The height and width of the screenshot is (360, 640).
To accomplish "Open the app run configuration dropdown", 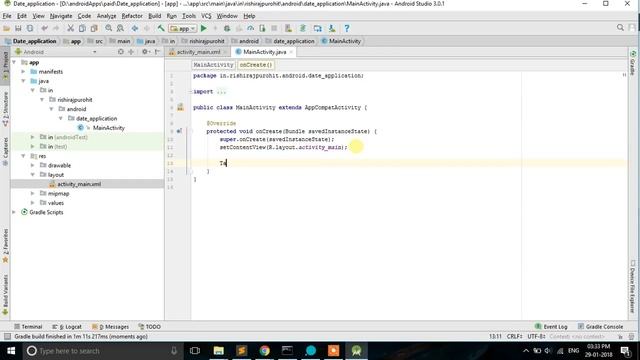I will pyautogui.click(x=183, y=29).
